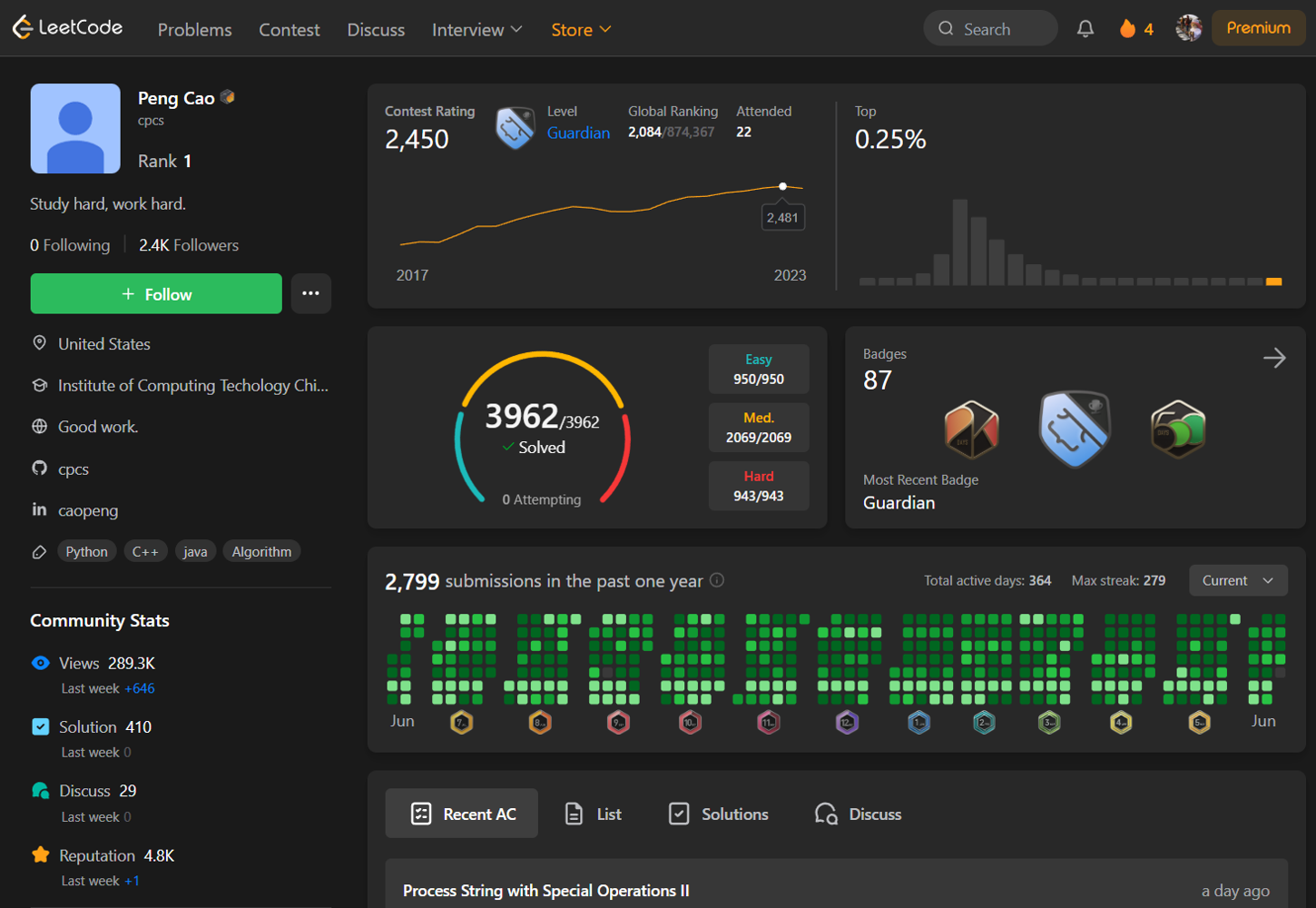
Task: Click the submissions info circle icon
Action: tap(717, 580)
